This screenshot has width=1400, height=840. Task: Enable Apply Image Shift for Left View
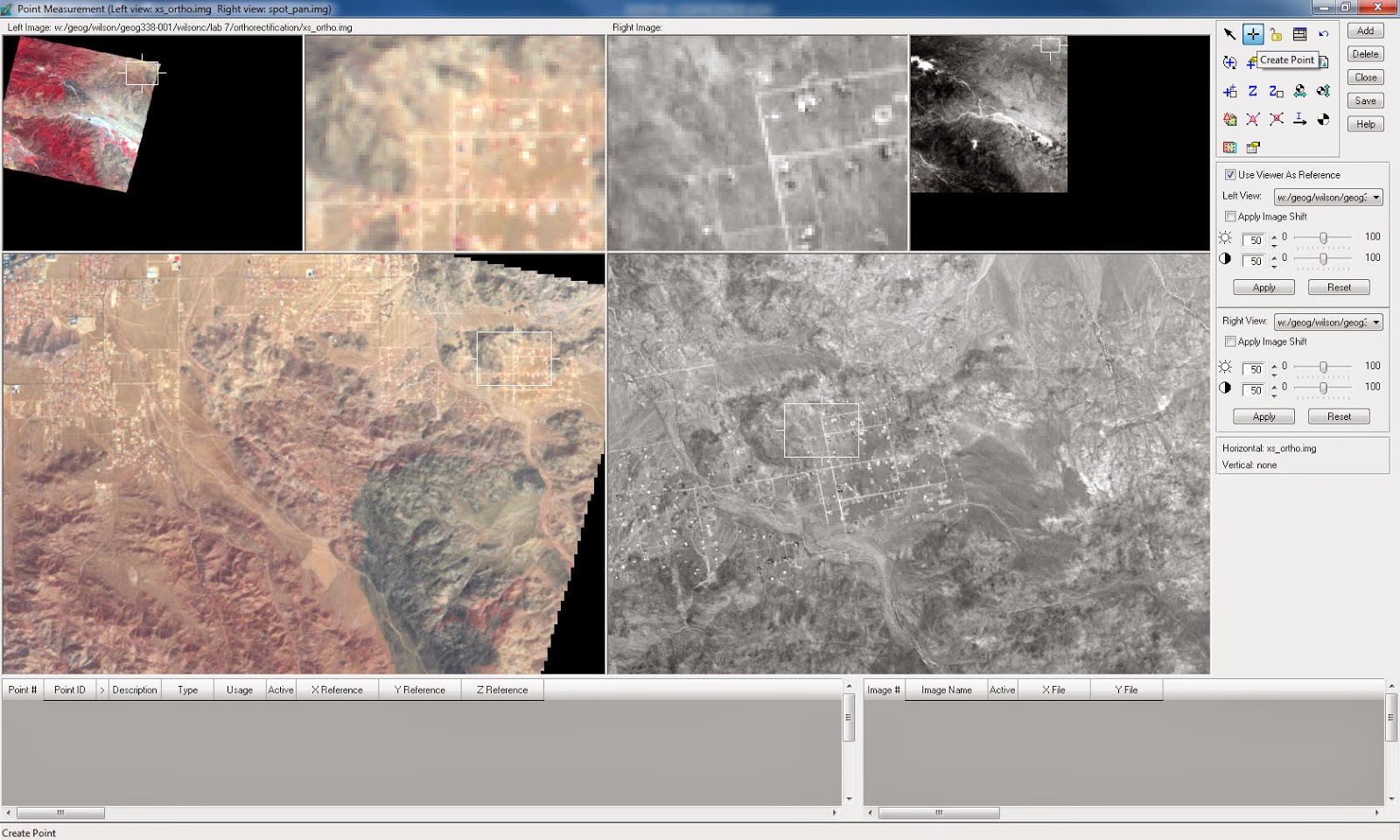point(1230,216)
